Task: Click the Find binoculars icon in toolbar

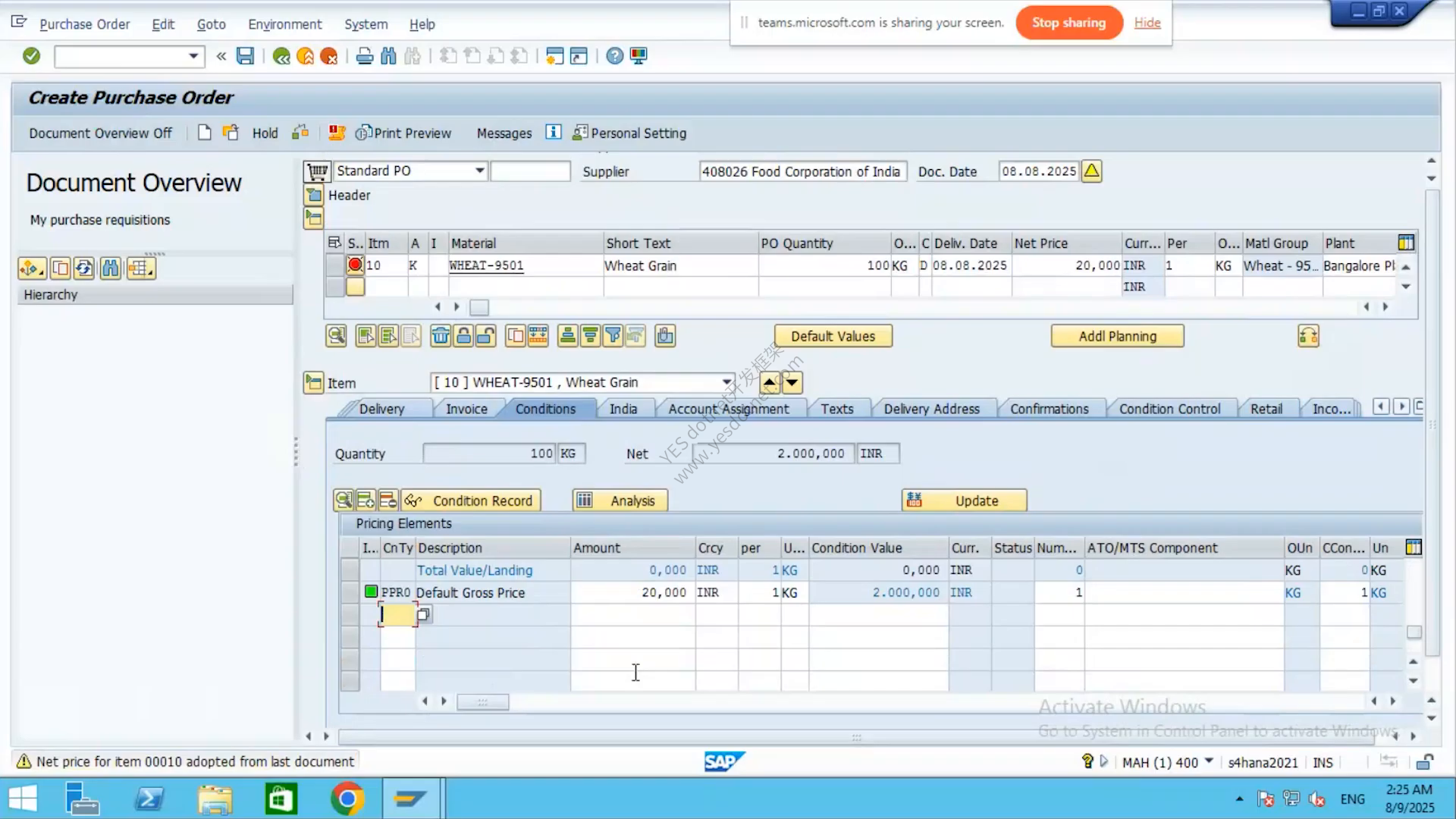Action: click(x=388, y=56)
